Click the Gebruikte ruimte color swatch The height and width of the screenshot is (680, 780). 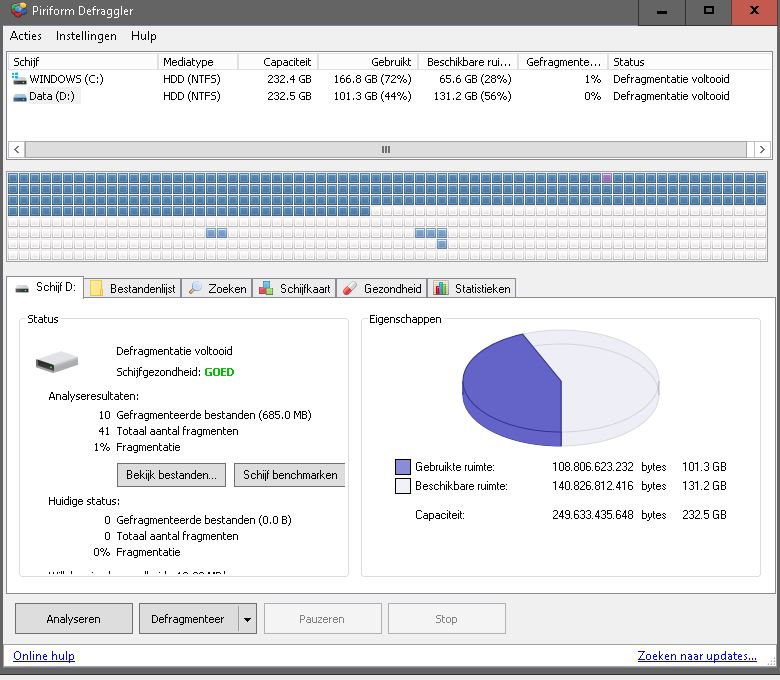(x=402, y=467)
